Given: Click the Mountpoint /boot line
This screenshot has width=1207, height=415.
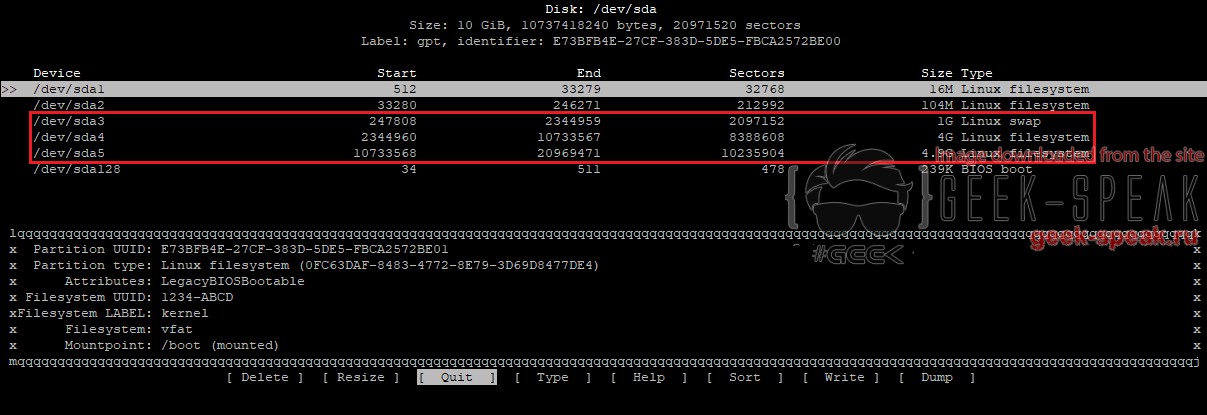Looking at the screenshot, I should (x=173, y=345).
